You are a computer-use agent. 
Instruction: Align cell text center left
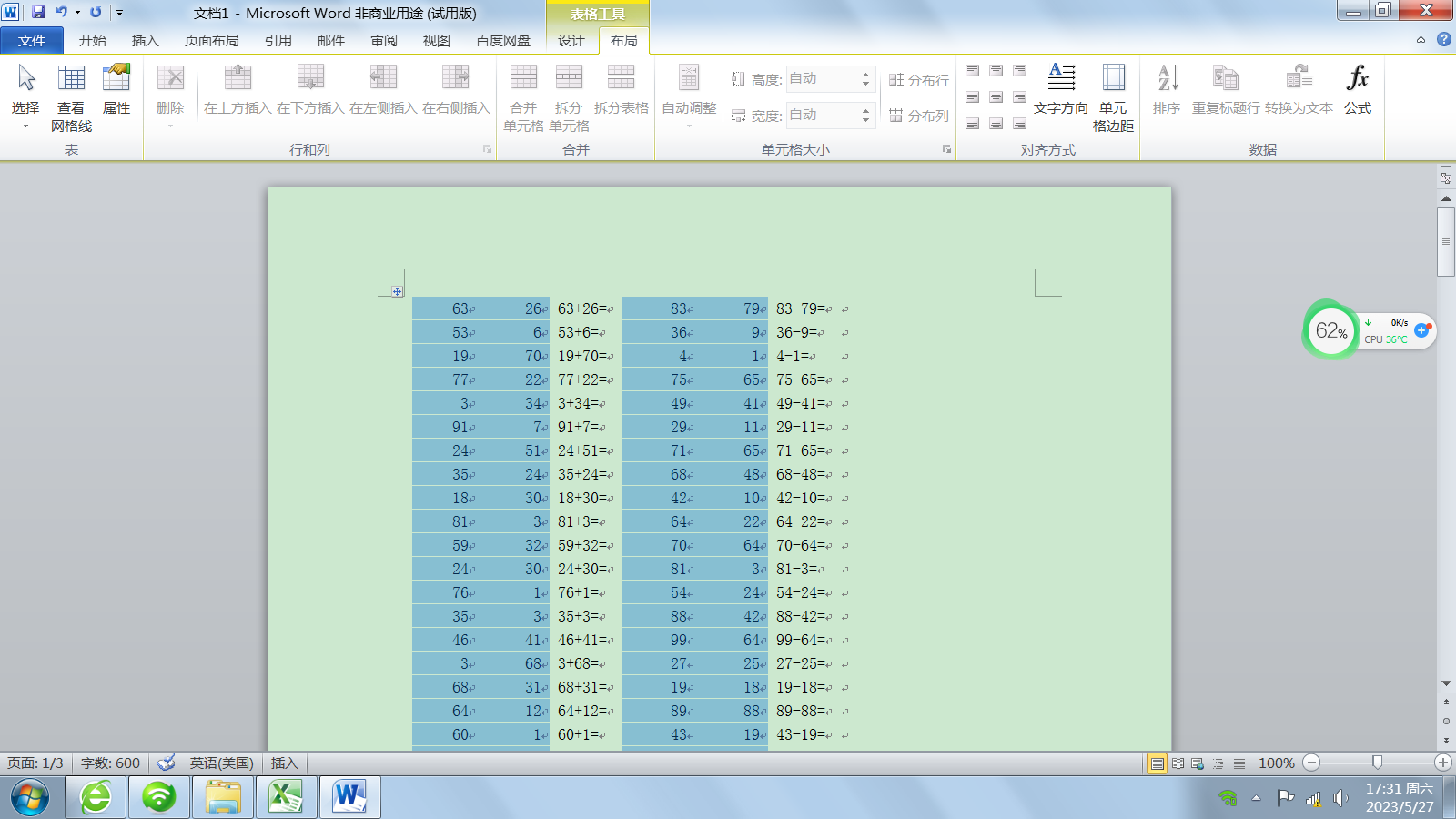pos(973,96)
